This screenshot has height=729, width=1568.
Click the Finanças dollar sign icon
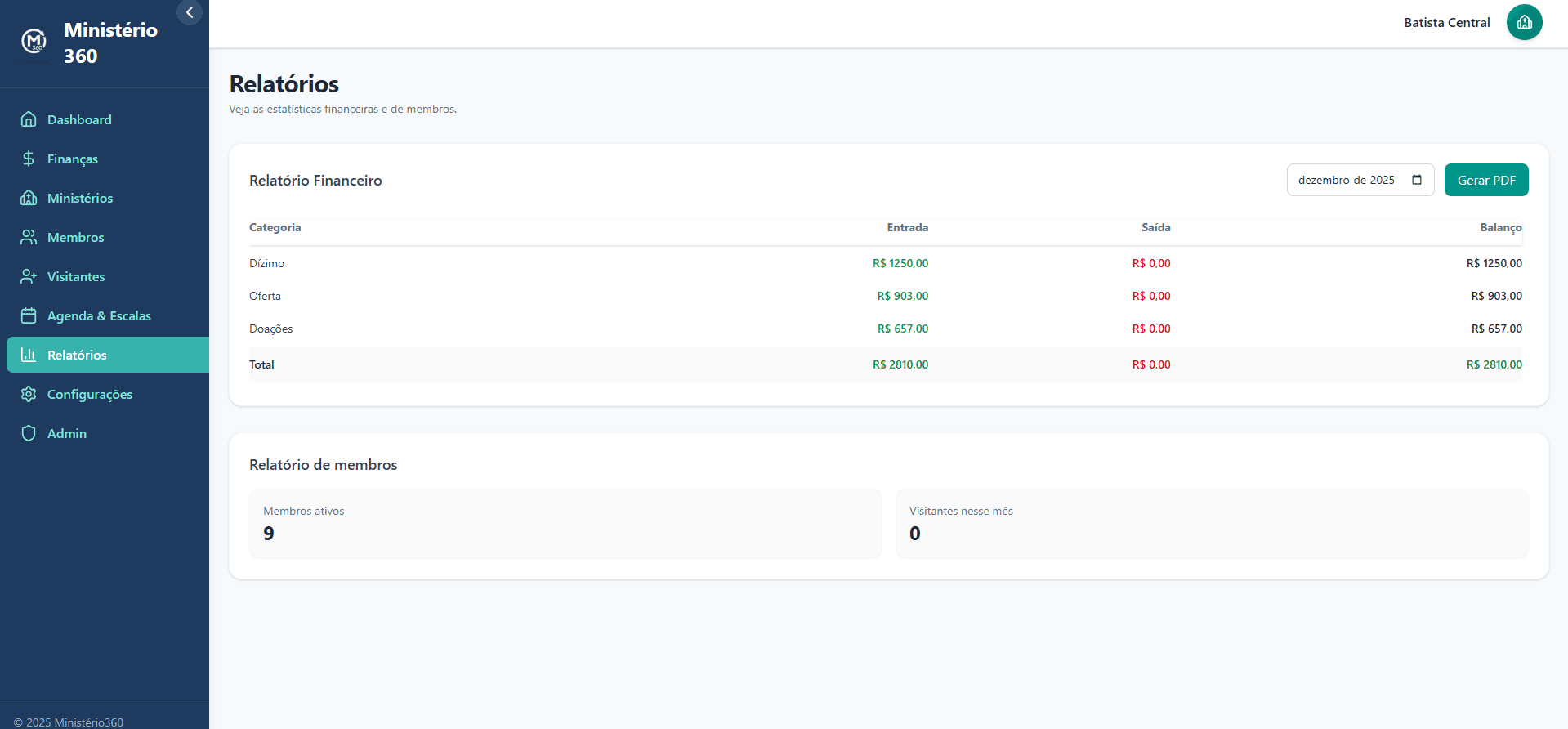pyautogui.click(x=29, y=159)
